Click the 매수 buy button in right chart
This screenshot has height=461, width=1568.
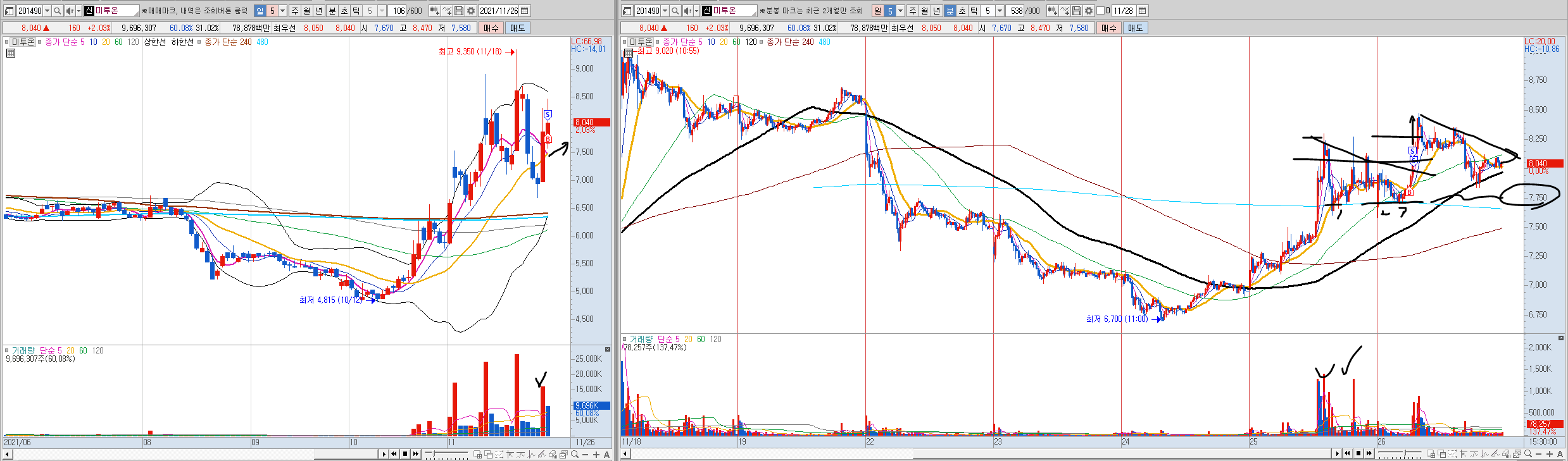(x=1108, y=28)
